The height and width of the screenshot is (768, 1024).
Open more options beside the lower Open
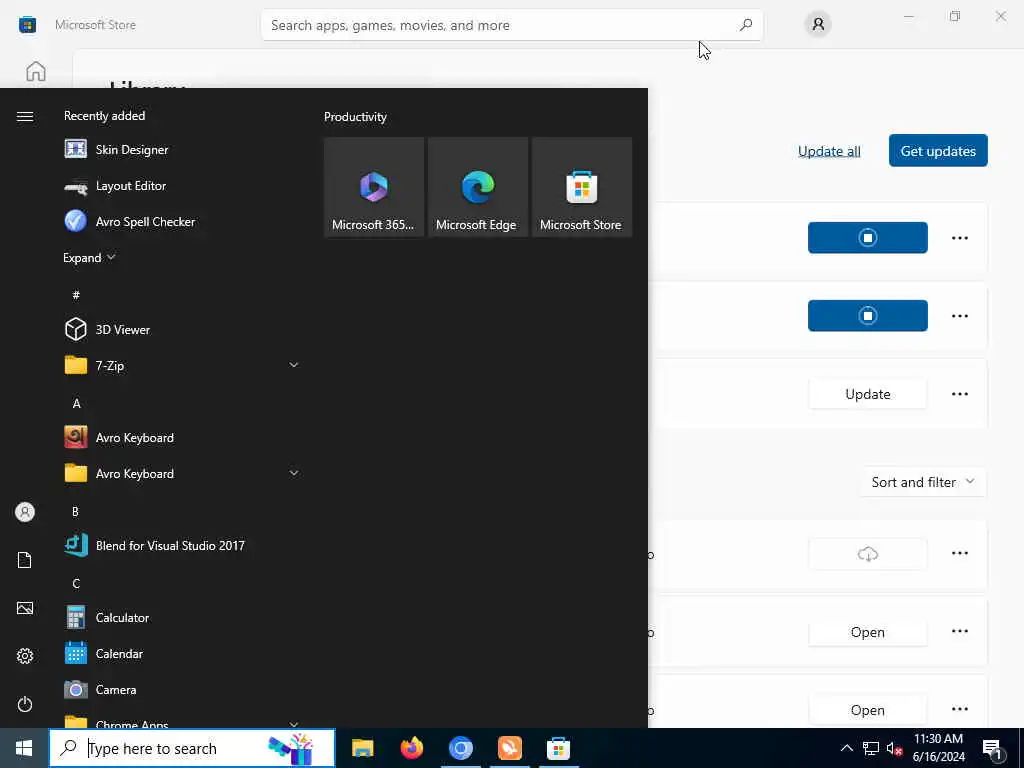point(959,709)
